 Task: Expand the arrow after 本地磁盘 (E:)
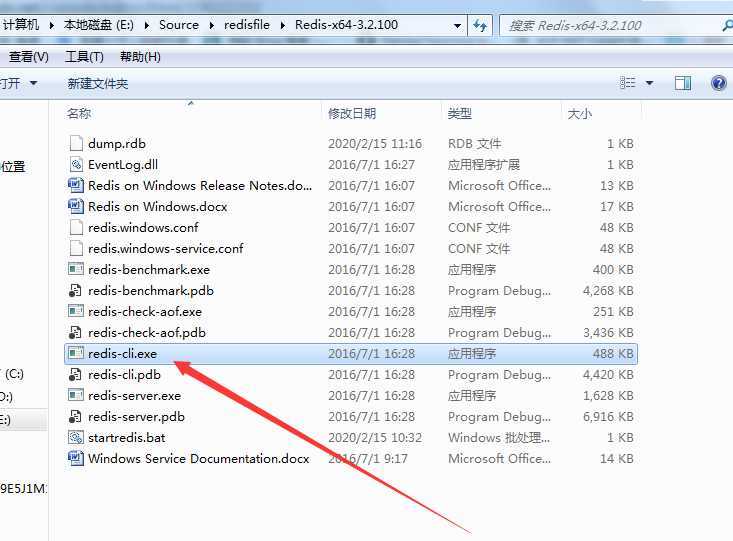(146, 25)
